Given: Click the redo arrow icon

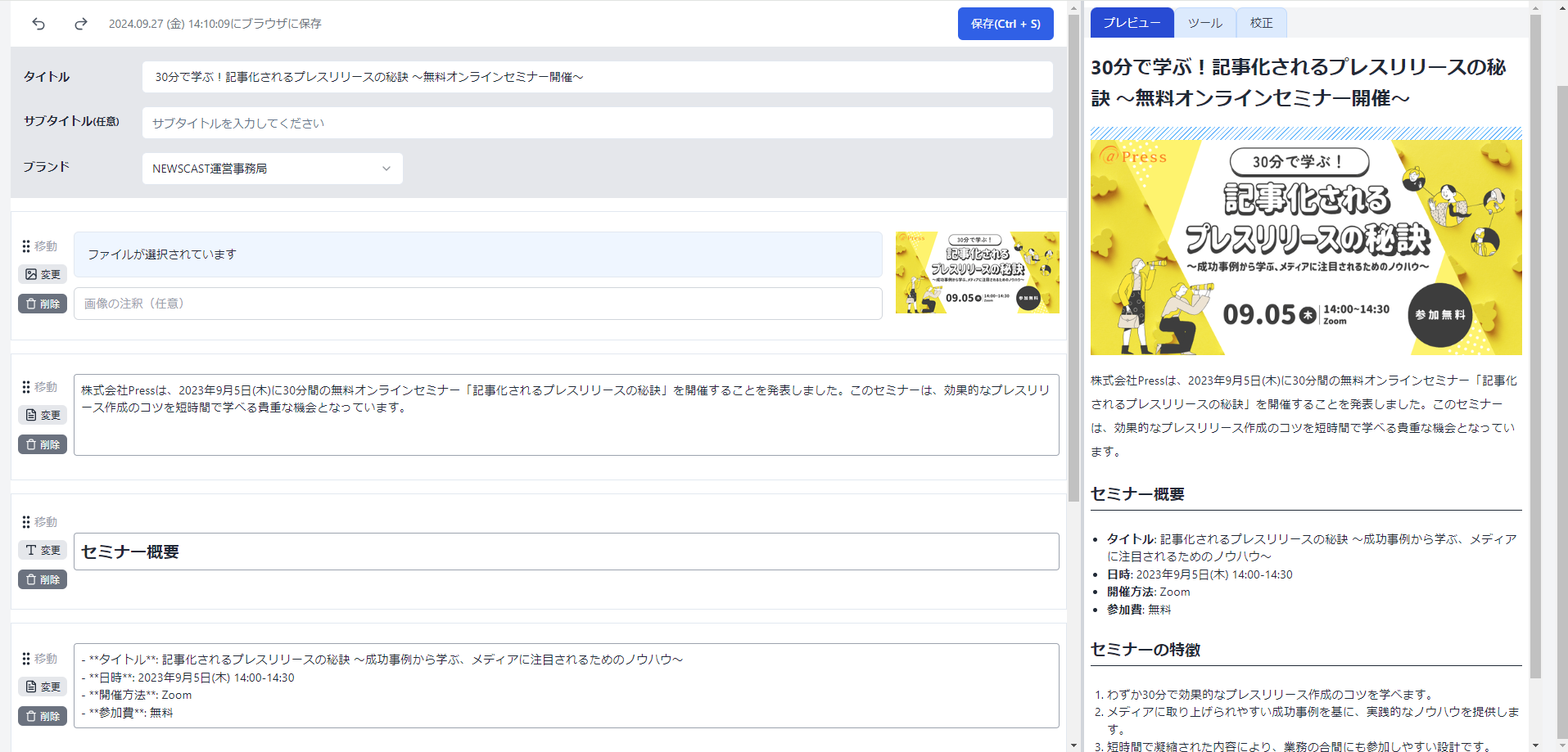Looking at the screenshot, I should pos(79,24).
